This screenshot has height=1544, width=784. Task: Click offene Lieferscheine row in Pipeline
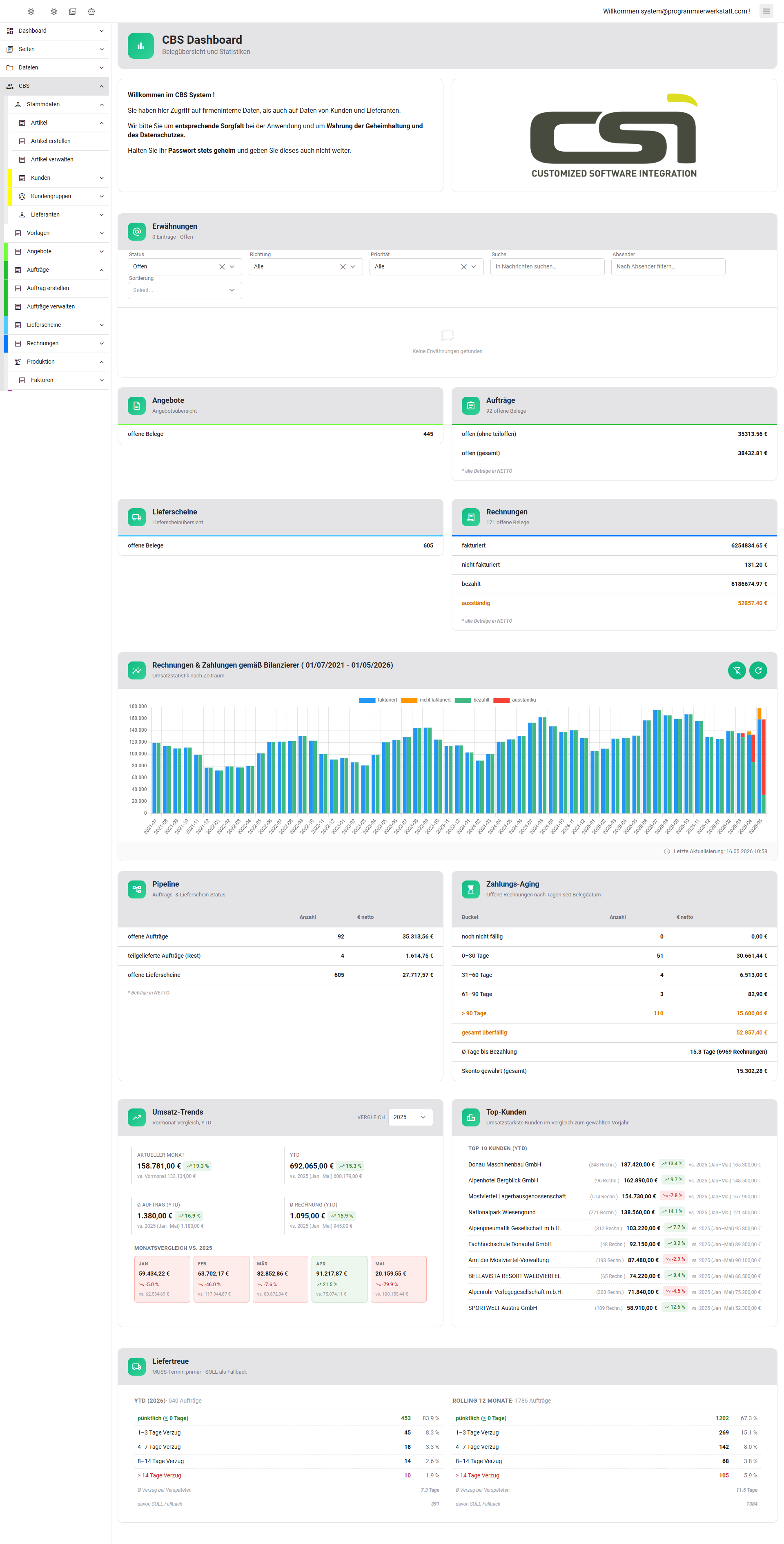280,975
